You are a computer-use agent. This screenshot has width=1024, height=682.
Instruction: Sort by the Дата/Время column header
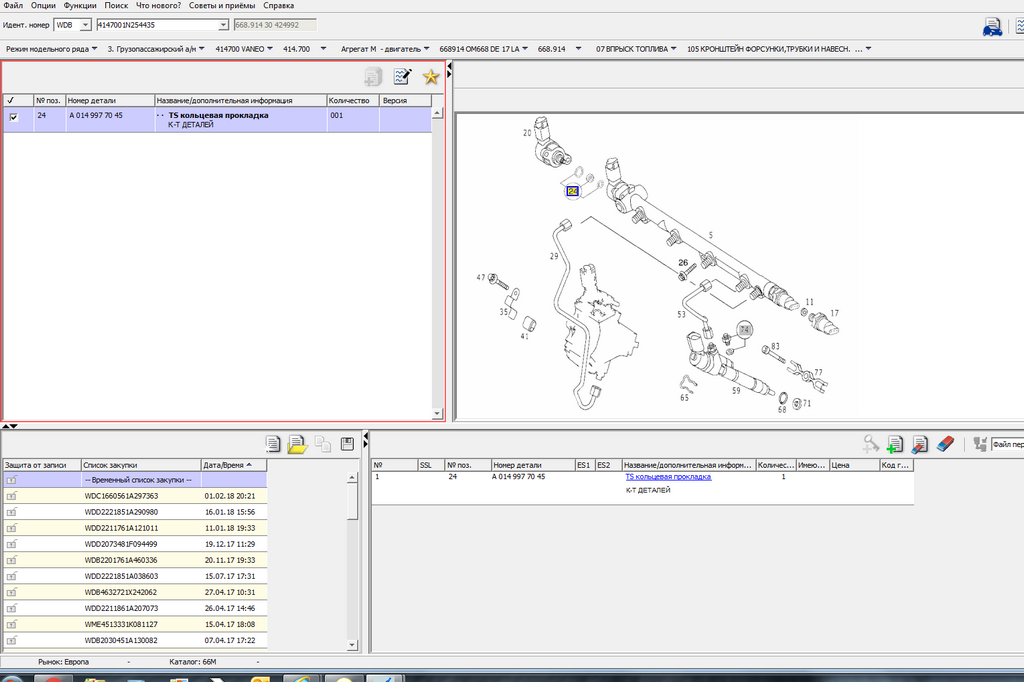234,465
